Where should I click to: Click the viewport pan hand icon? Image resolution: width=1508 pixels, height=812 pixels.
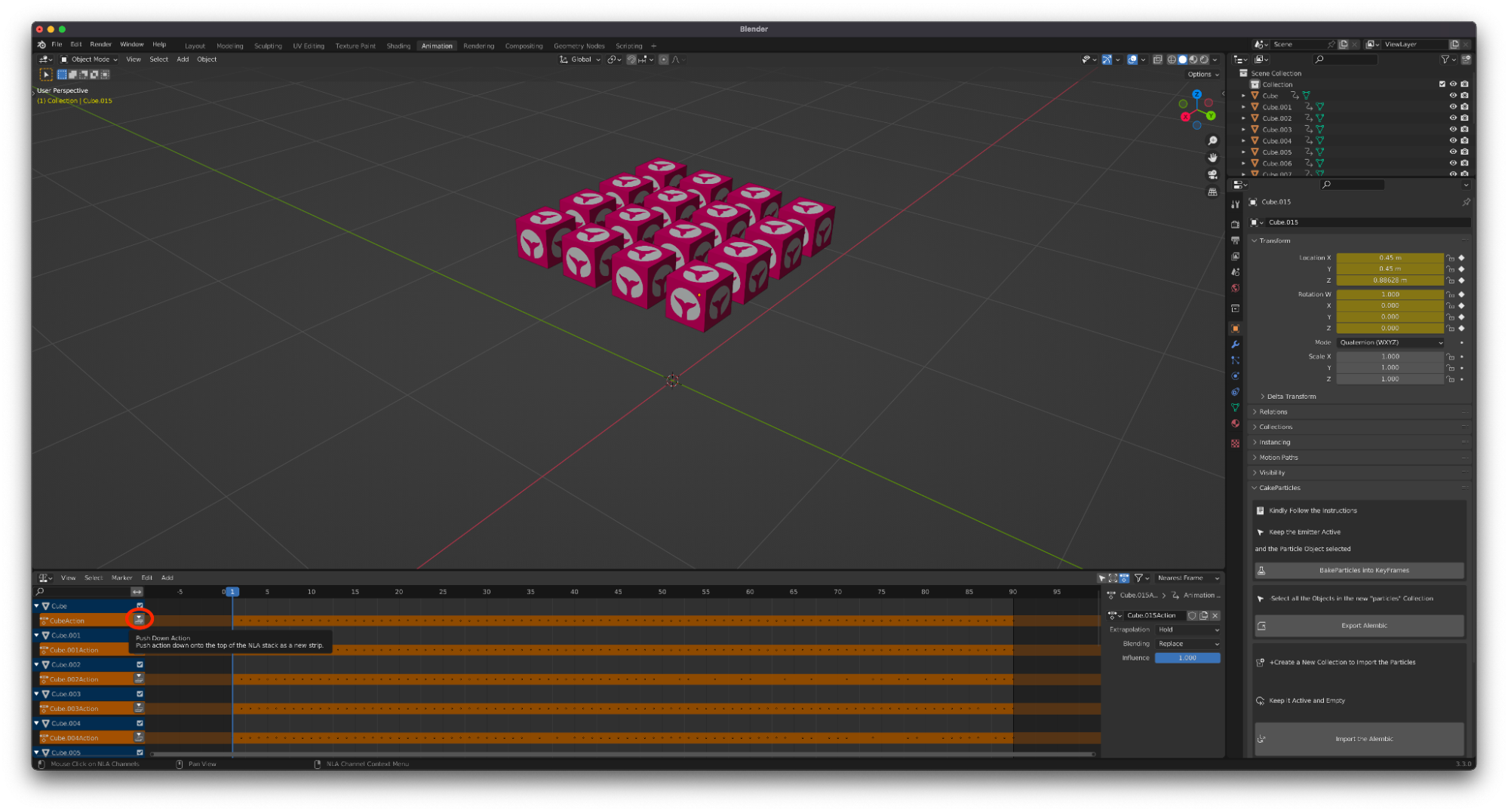point(1212,158)
